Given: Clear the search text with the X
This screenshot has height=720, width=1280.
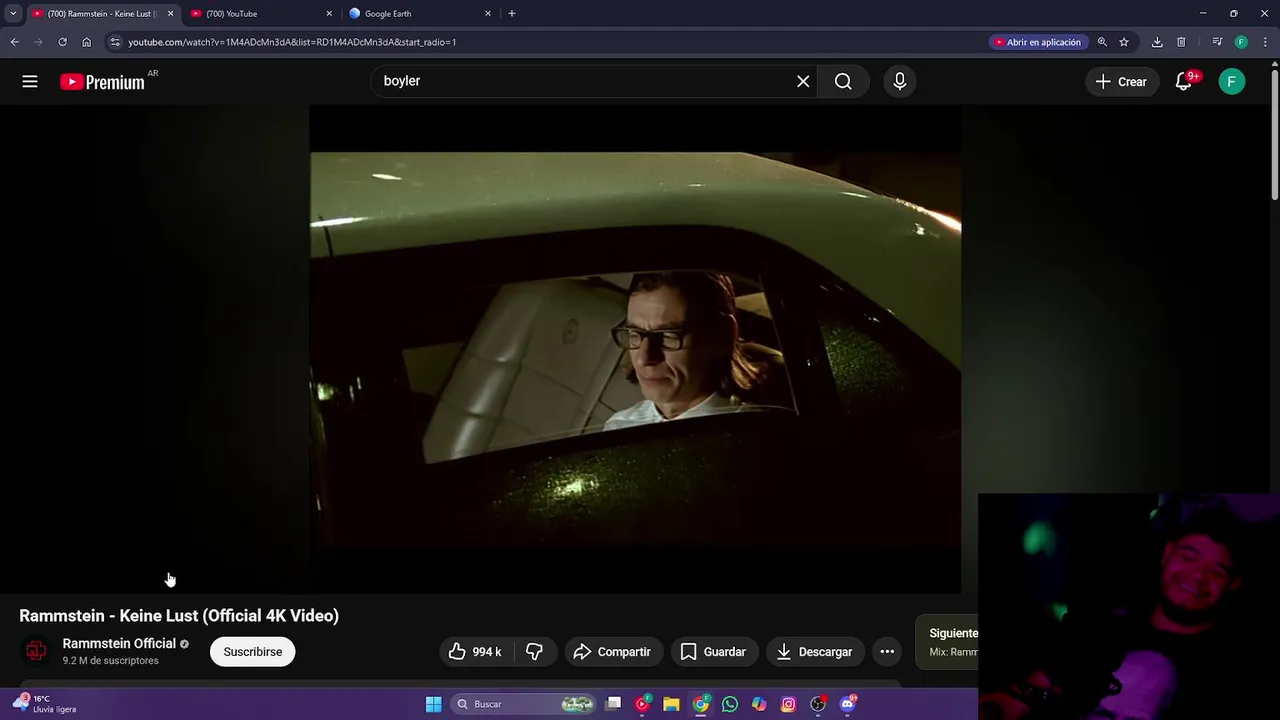Looking at the screenshot, I should click(803, 82).
